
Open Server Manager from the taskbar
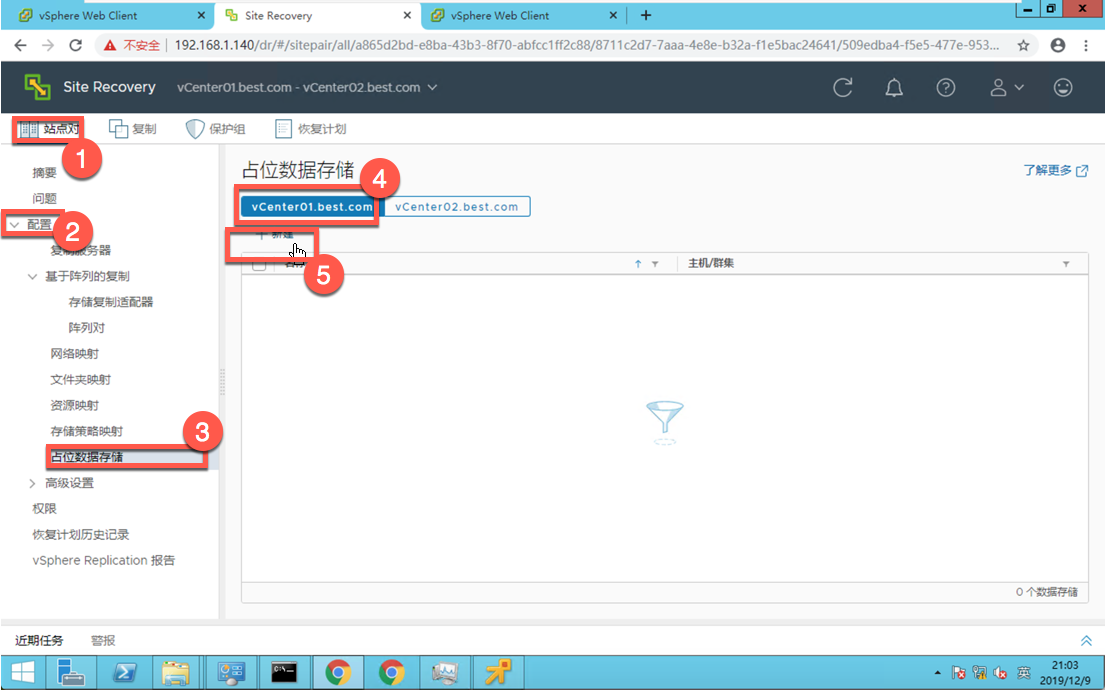click(70, 672)
